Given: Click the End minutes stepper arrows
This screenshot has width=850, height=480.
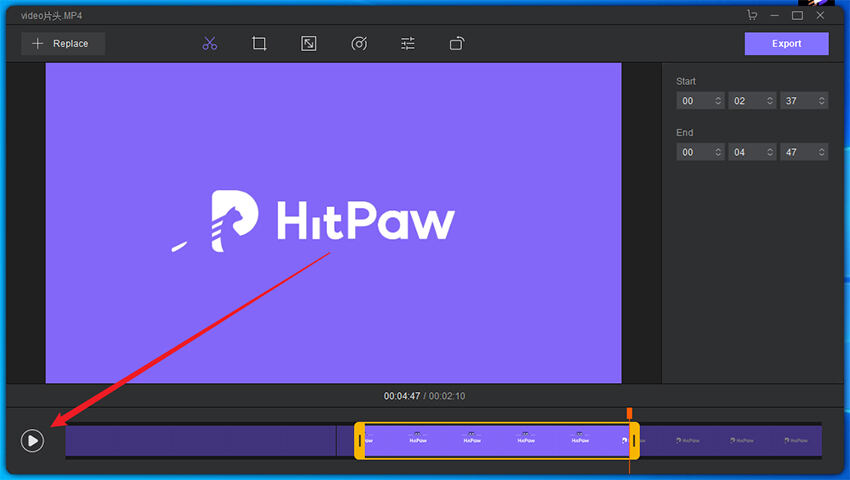Looking at the screenshot, I should [x=770, y=152].
